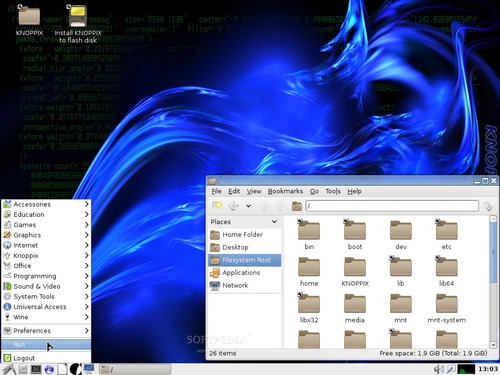Open the Sound & Video menu entry

coord(46,286)
